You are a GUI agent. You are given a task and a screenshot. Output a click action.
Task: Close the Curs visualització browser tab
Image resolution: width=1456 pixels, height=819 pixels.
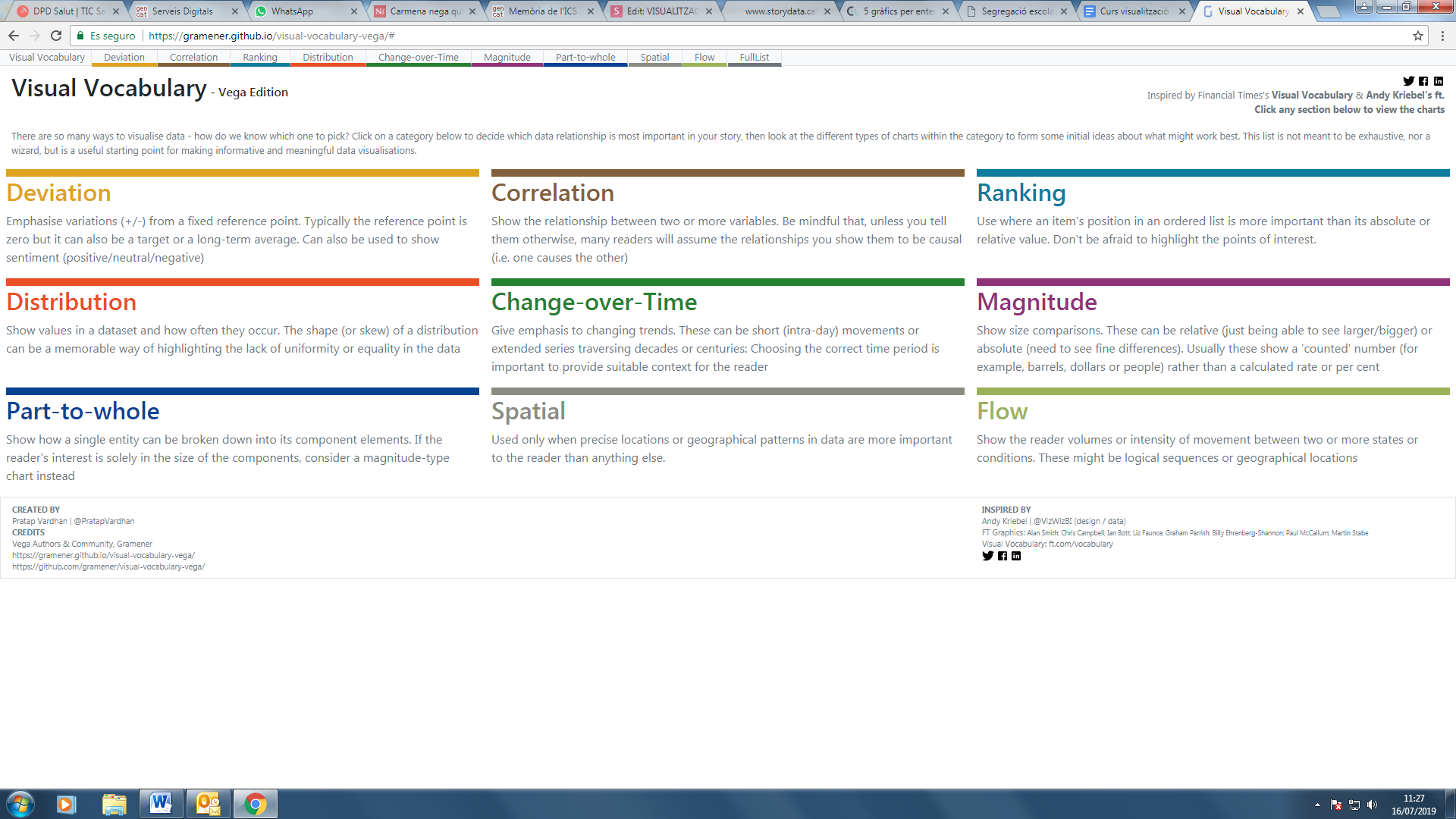[1181, 11]
